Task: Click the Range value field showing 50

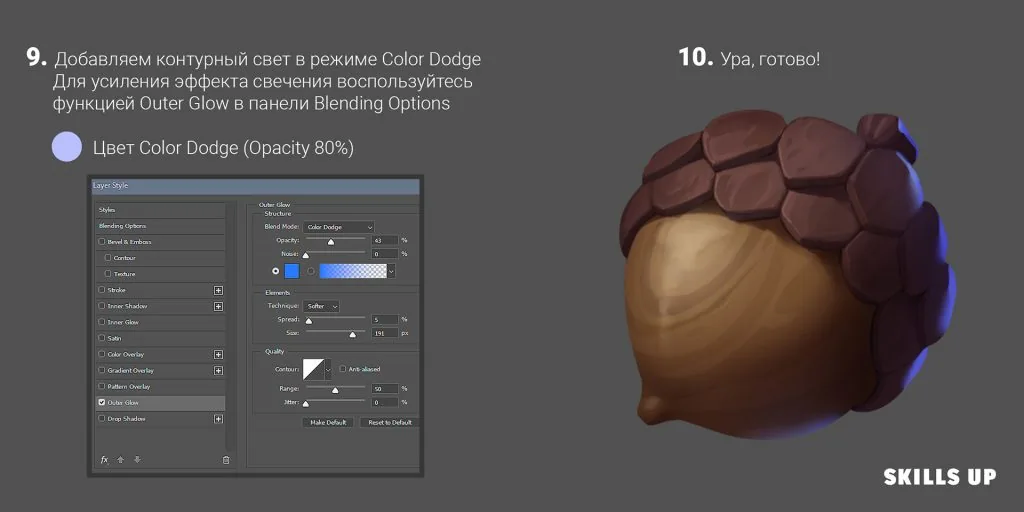Action: 385,389
